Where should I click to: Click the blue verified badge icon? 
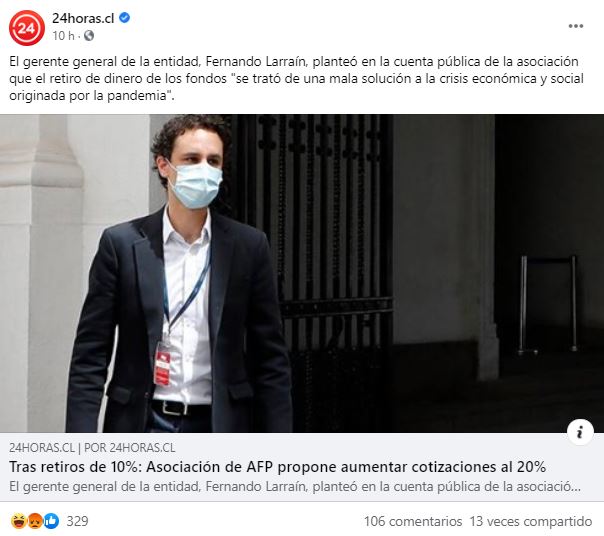pos(124,18)
